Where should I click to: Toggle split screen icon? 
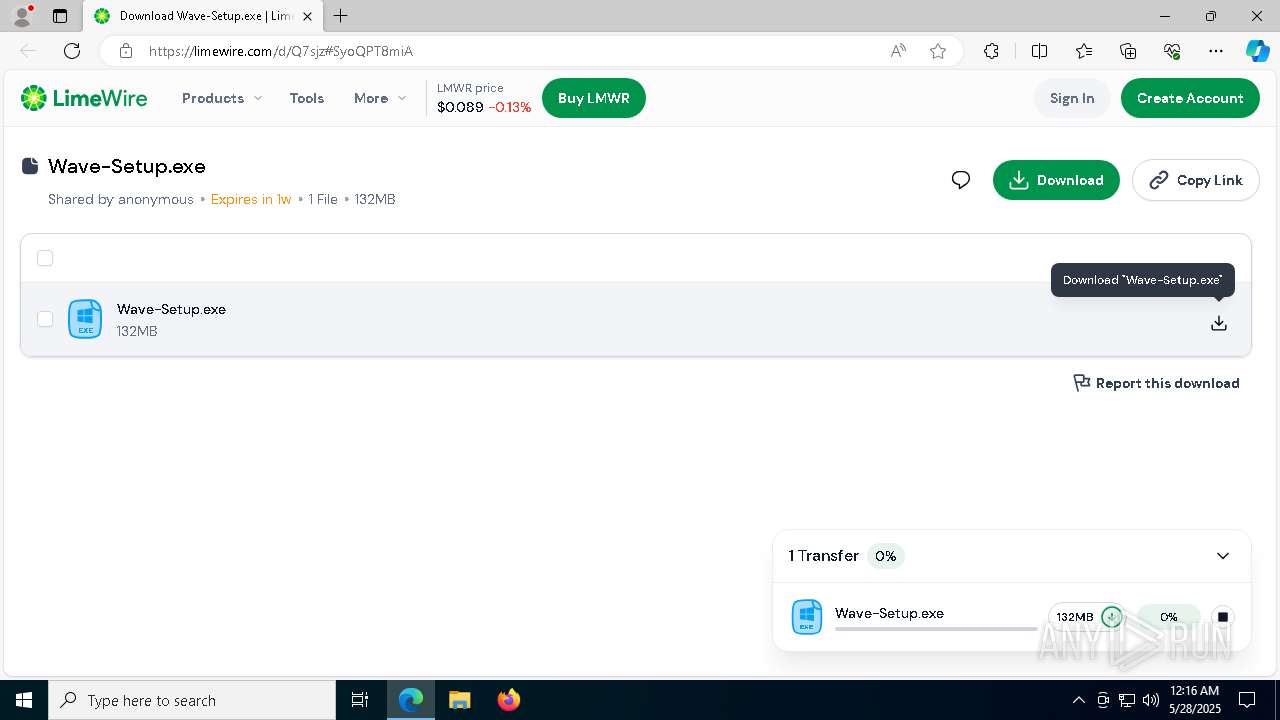[x=1039, y=51]
